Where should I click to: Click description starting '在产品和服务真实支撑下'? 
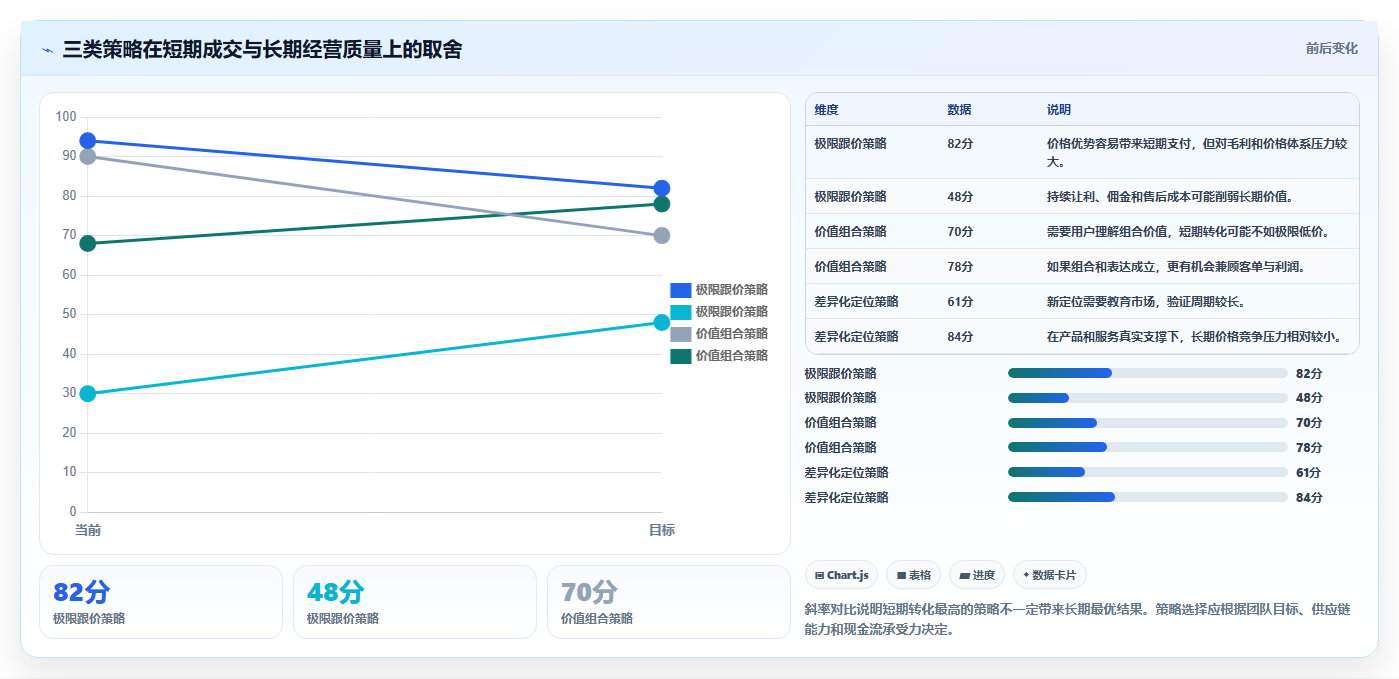1194,337
